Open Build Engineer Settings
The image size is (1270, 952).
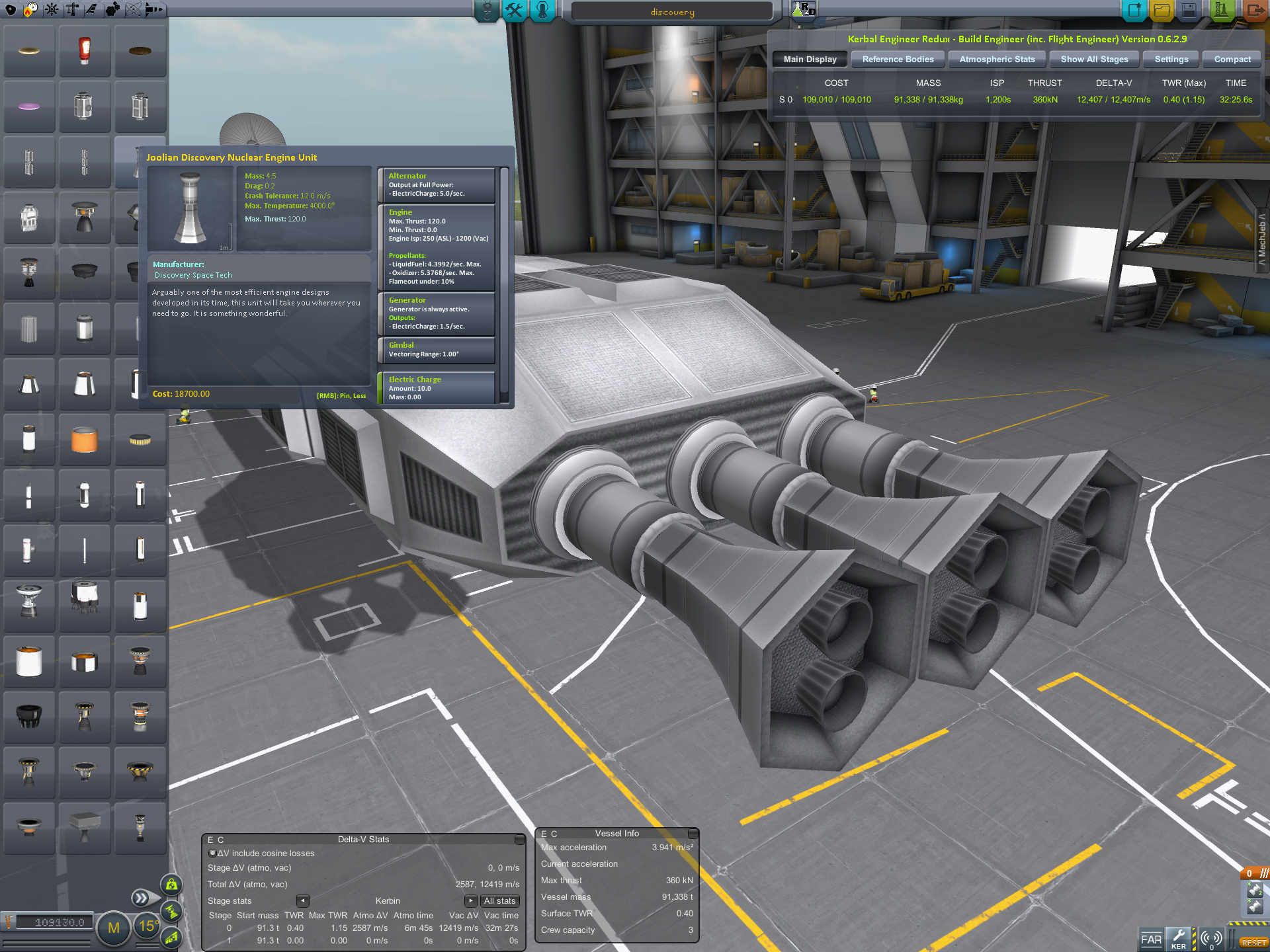coord(1171,59)
